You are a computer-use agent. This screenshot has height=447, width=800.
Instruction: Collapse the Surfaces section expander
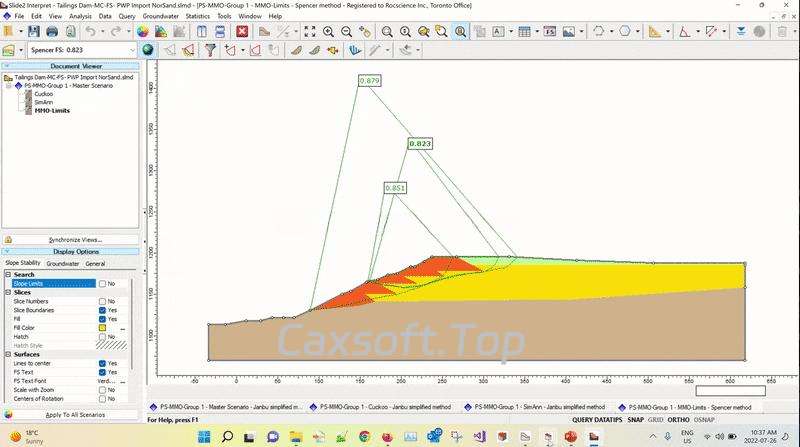click(x=8, y=354)
